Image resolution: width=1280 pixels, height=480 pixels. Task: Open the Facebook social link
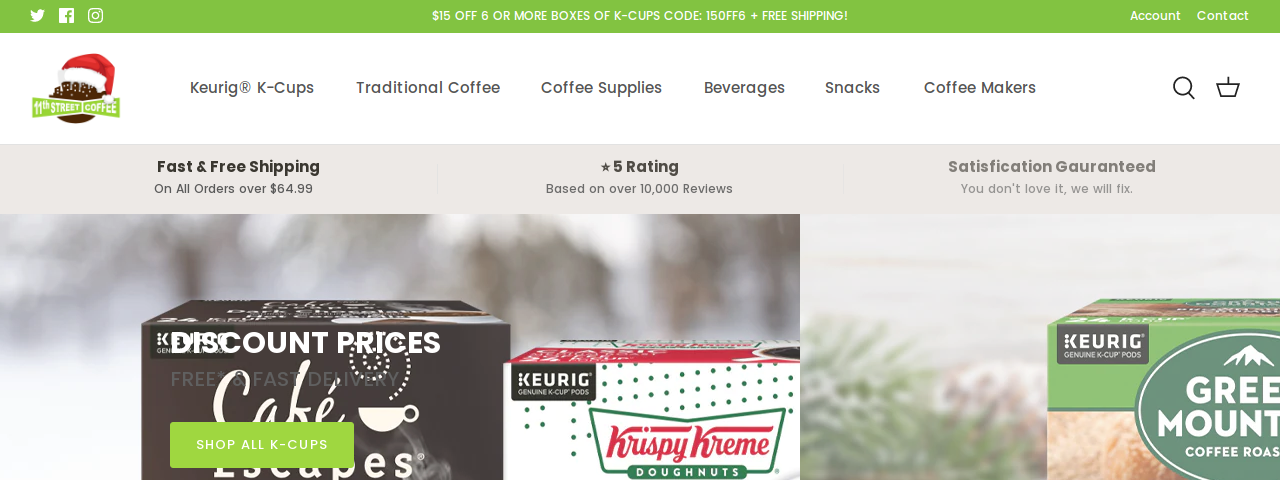[x=67, y=16]
